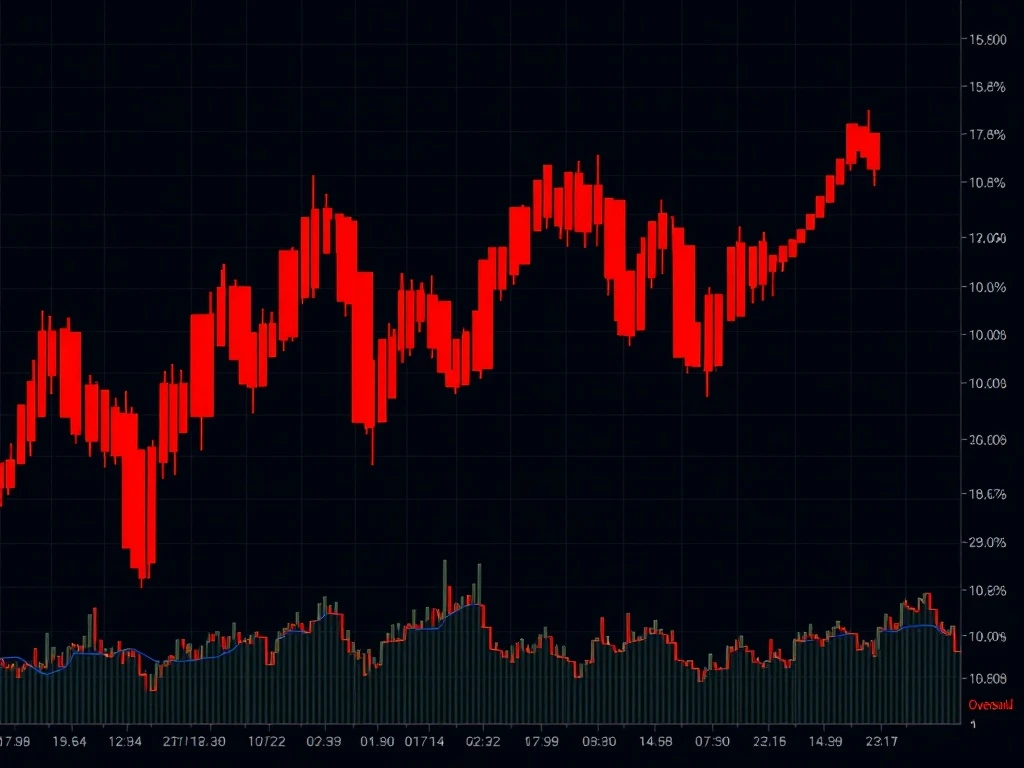Click the time label ending in 18.30
The image size is (1024, 768).
coord(194,741)
